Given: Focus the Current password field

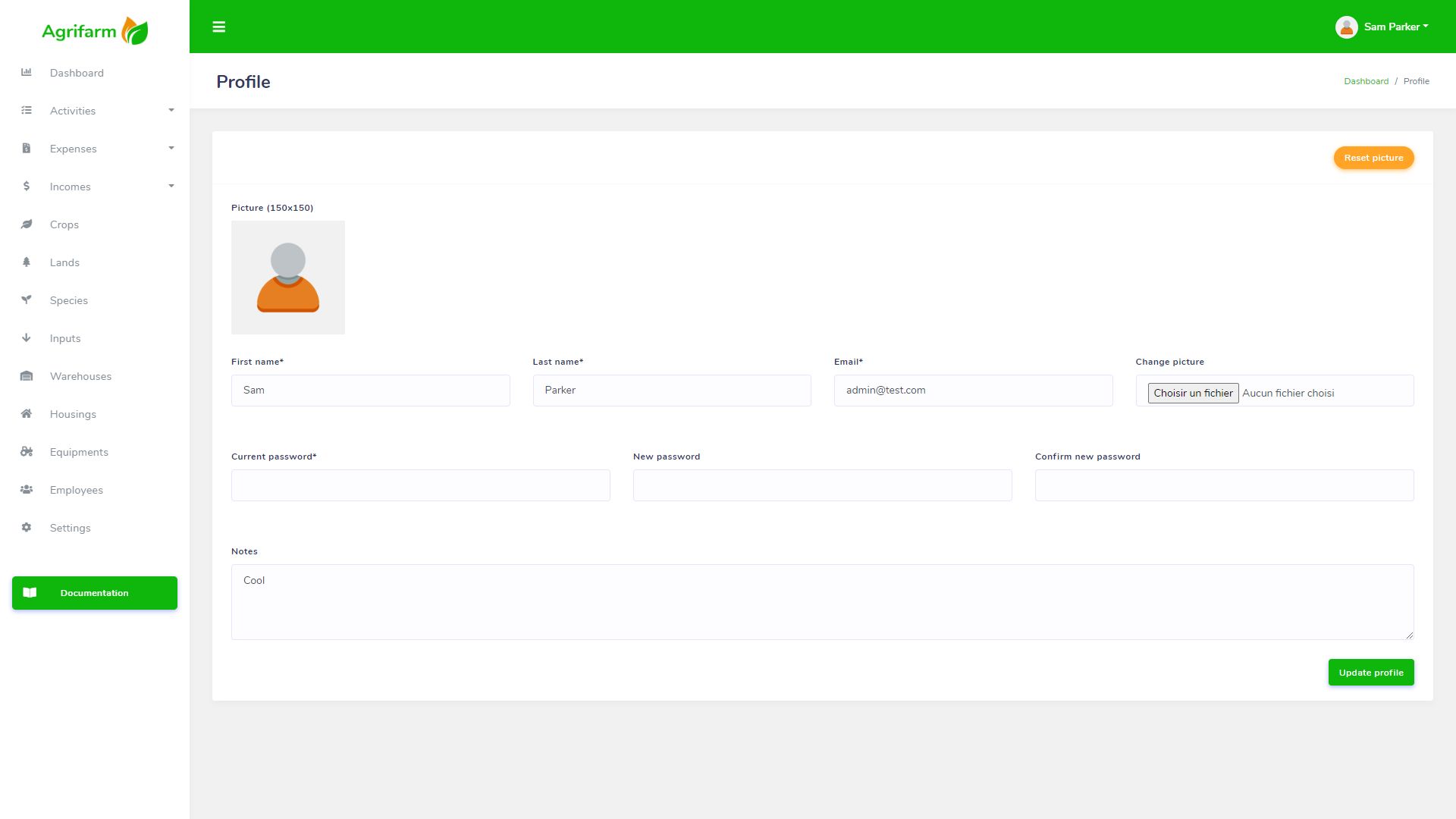Looking at the screenshot, I should coord(421,485).
